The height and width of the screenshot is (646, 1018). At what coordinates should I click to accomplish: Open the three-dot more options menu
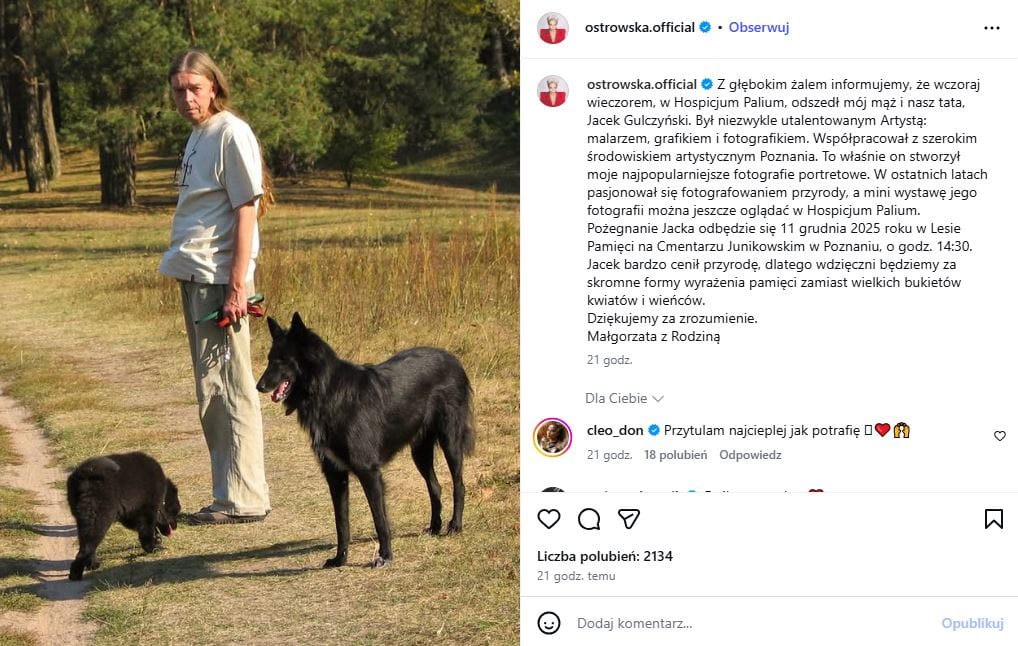click(x=991, y=28)
